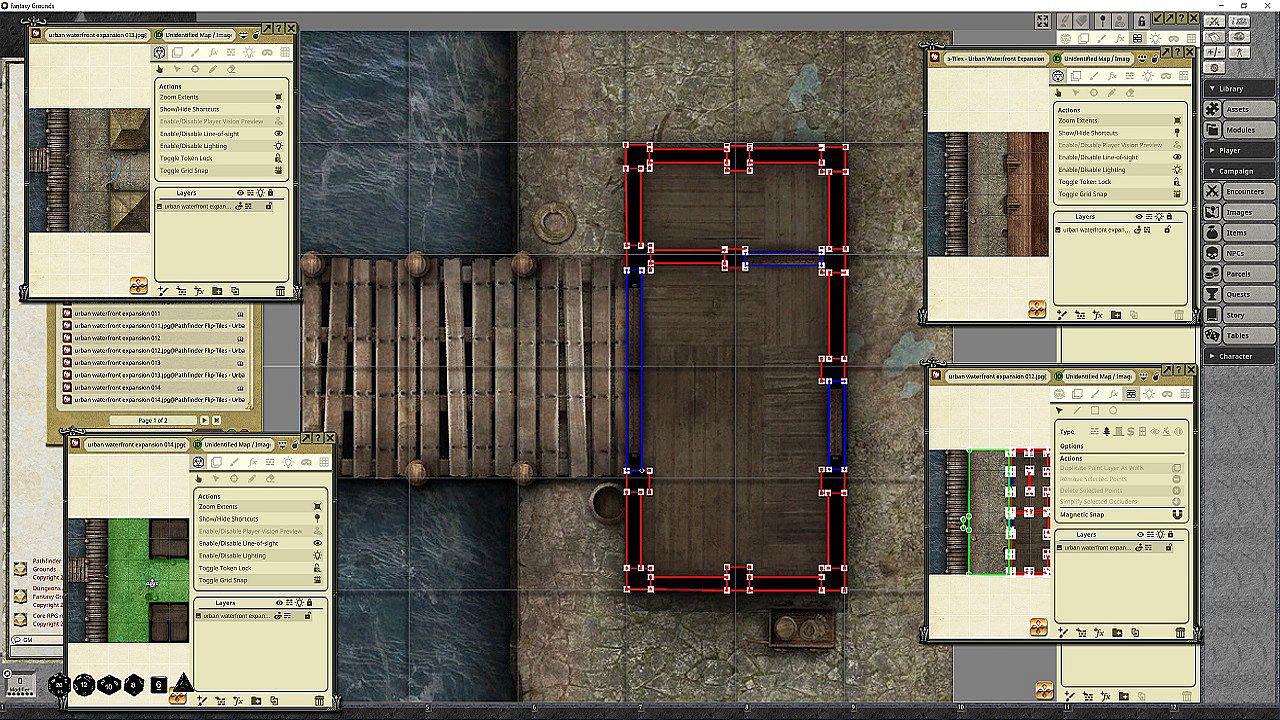
Task: Select the lighting bulb tool in 012 window
Action: pos(1149,394)
